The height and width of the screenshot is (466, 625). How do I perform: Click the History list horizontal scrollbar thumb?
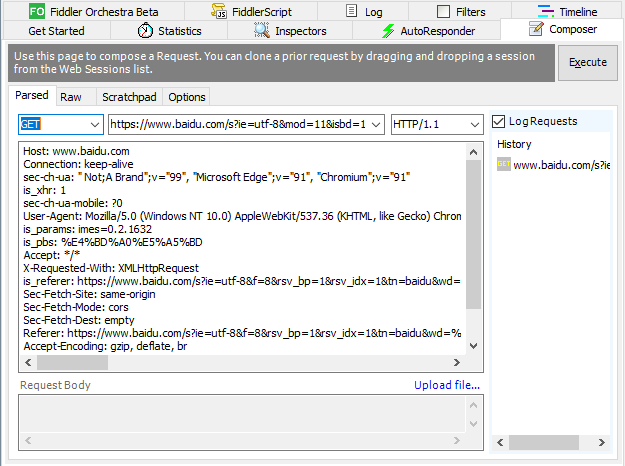coord(544,442)
